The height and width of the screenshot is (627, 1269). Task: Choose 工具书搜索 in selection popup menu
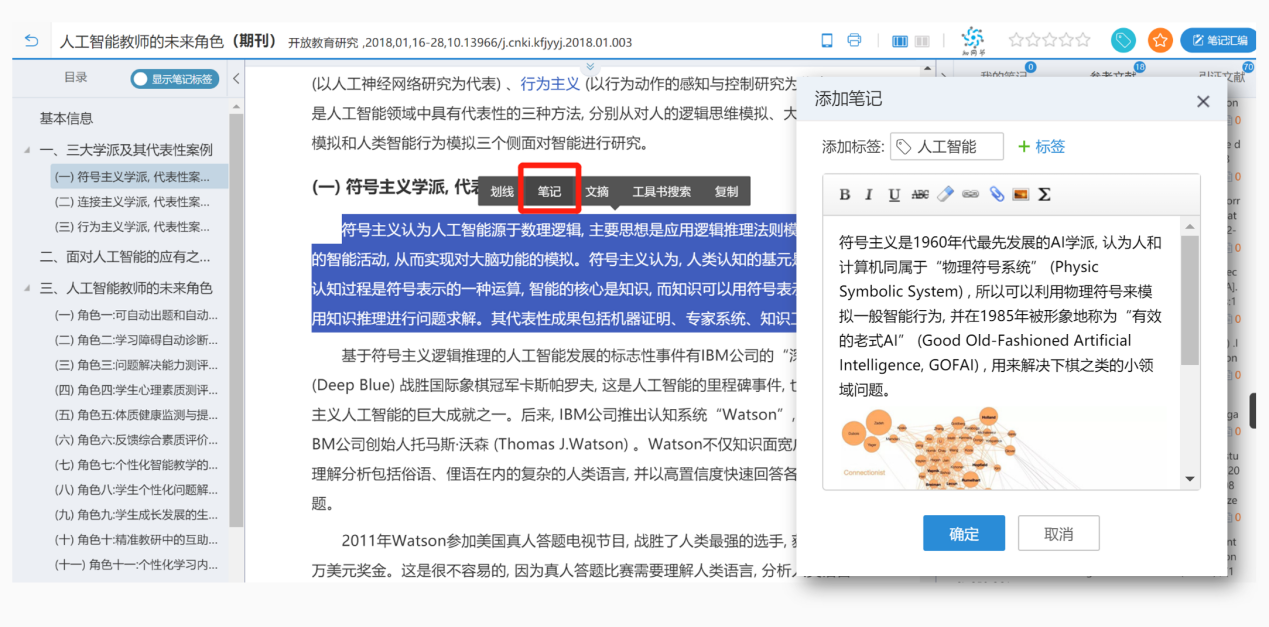pyautogui.click(x=661, y=191)
